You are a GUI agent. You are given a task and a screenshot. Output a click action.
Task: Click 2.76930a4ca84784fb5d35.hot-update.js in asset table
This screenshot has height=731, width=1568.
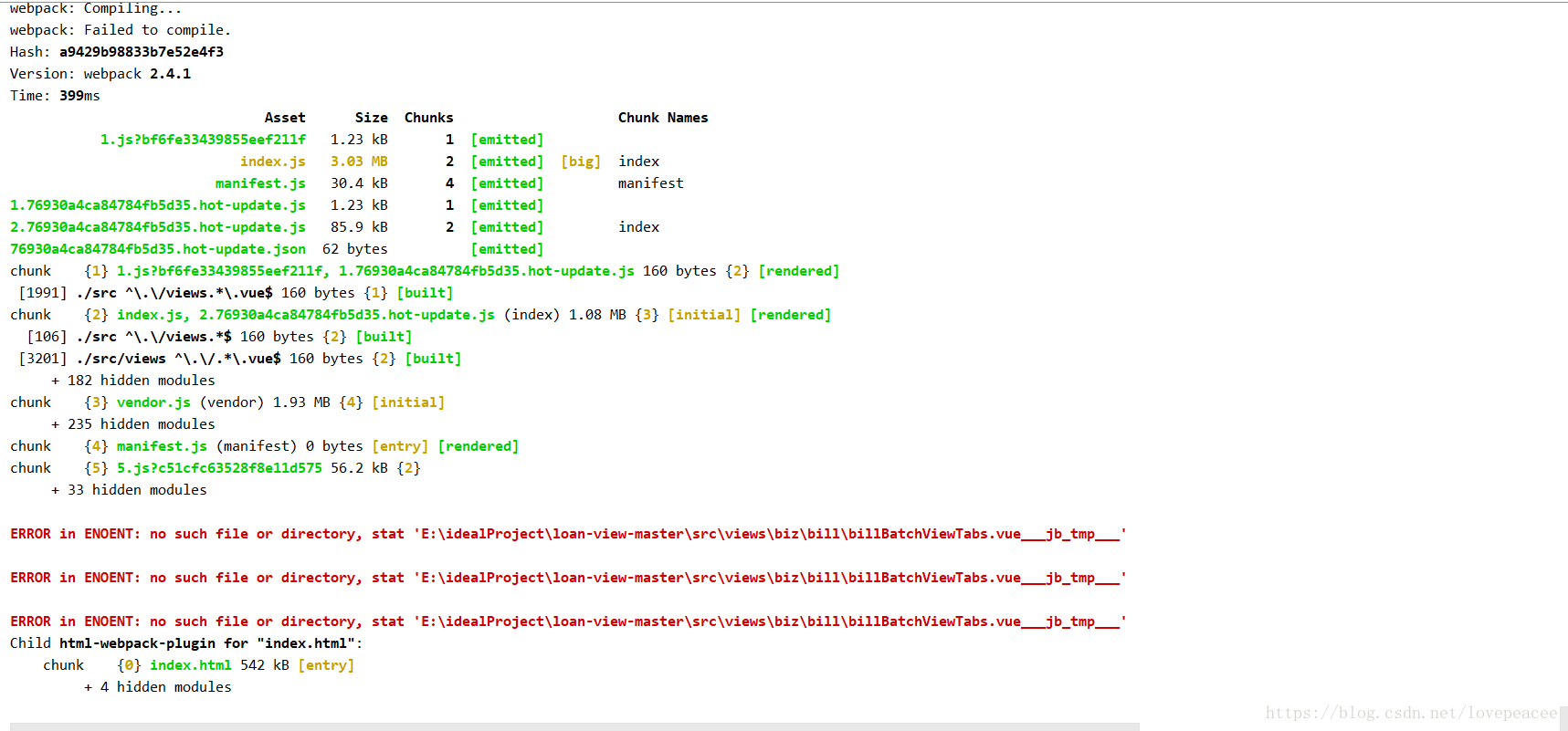[x=158, y=227]
